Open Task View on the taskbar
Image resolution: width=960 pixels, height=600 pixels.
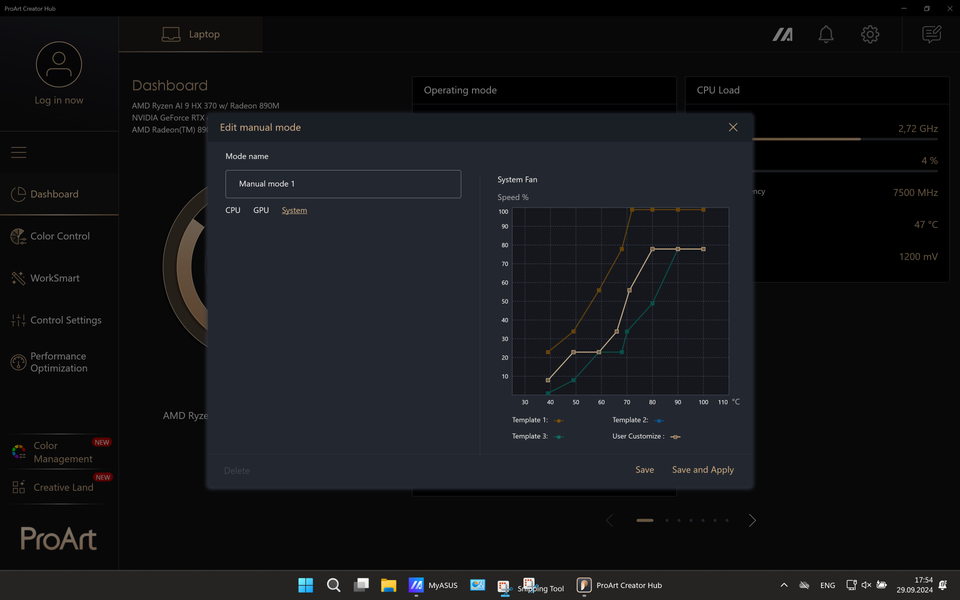(x=361, y=585)
